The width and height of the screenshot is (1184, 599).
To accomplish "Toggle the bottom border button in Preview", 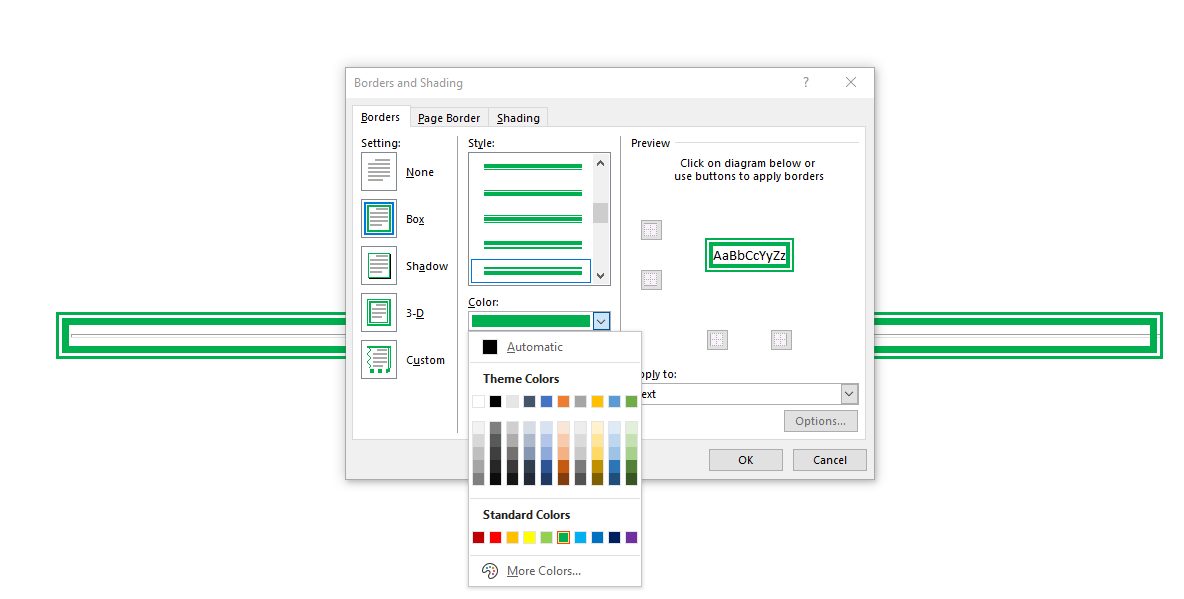I will pyautogui.click(x=652, y=279).
